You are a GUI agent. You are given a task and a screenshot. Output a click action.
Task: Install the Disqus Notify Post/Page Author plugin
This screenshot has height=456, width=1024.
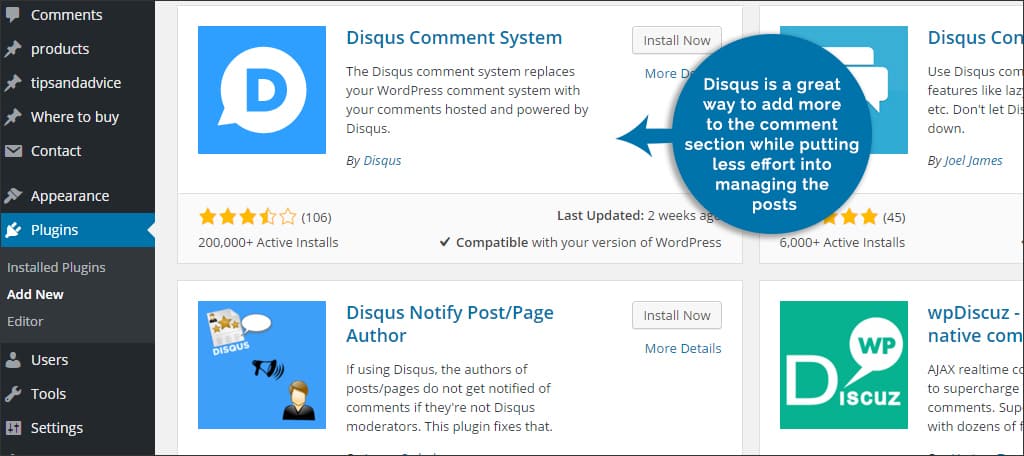(x=677, y=315)
